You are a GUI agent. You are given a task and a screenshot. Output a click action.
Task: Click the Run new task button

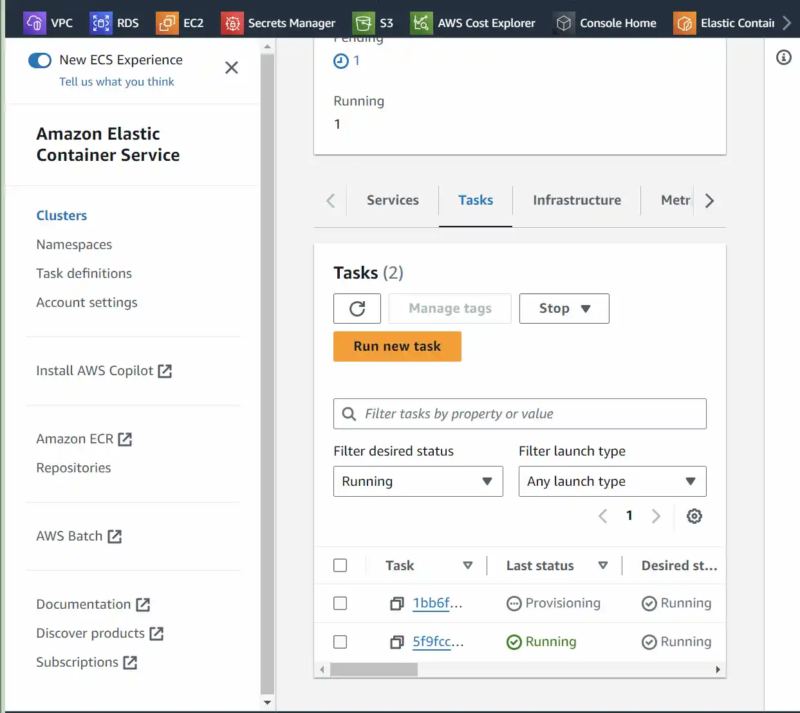point(397,347)
